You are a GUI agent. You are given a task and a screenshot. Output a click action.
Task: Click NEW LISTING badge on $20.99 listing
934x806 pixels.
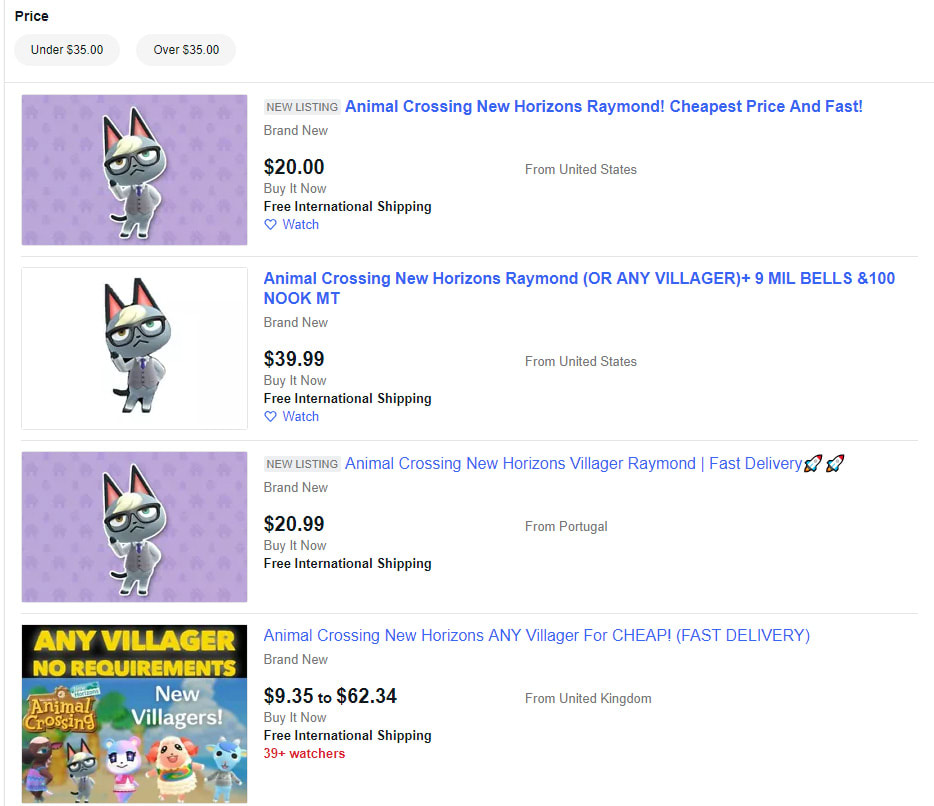tap(302, 464)
